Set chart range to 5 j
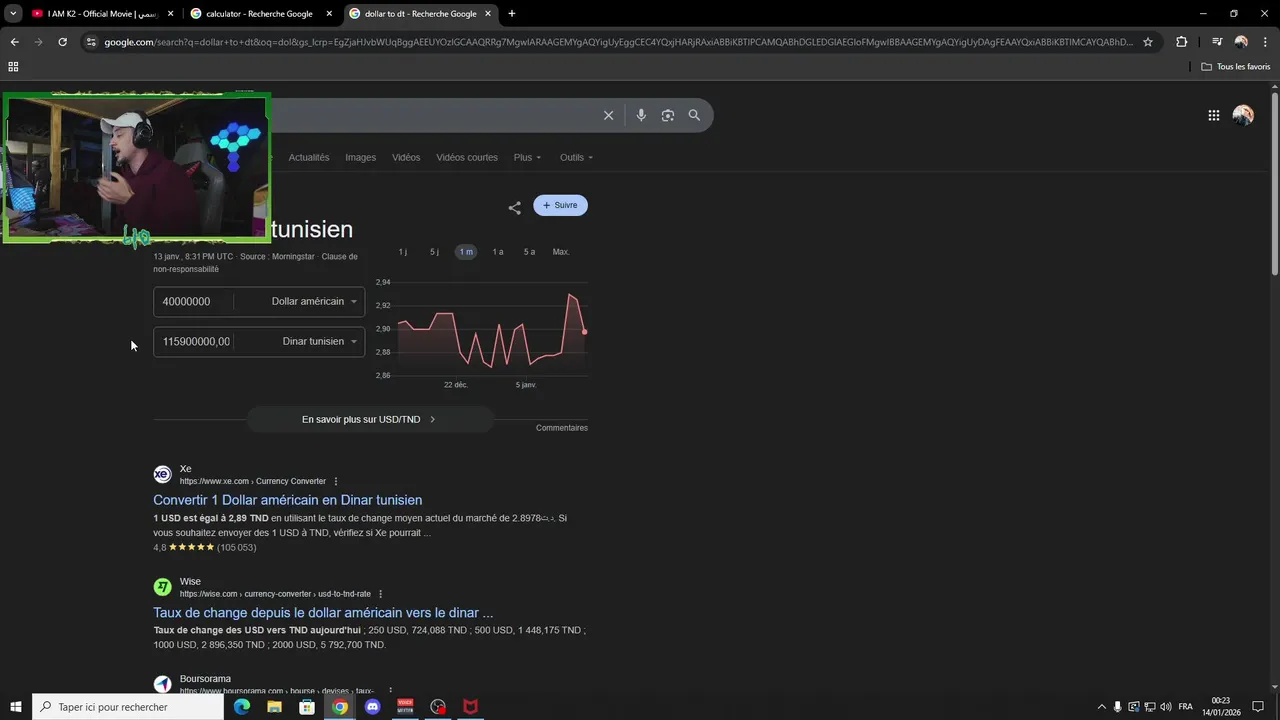Screen dimensions: 1280x720 tap(434, 252)
